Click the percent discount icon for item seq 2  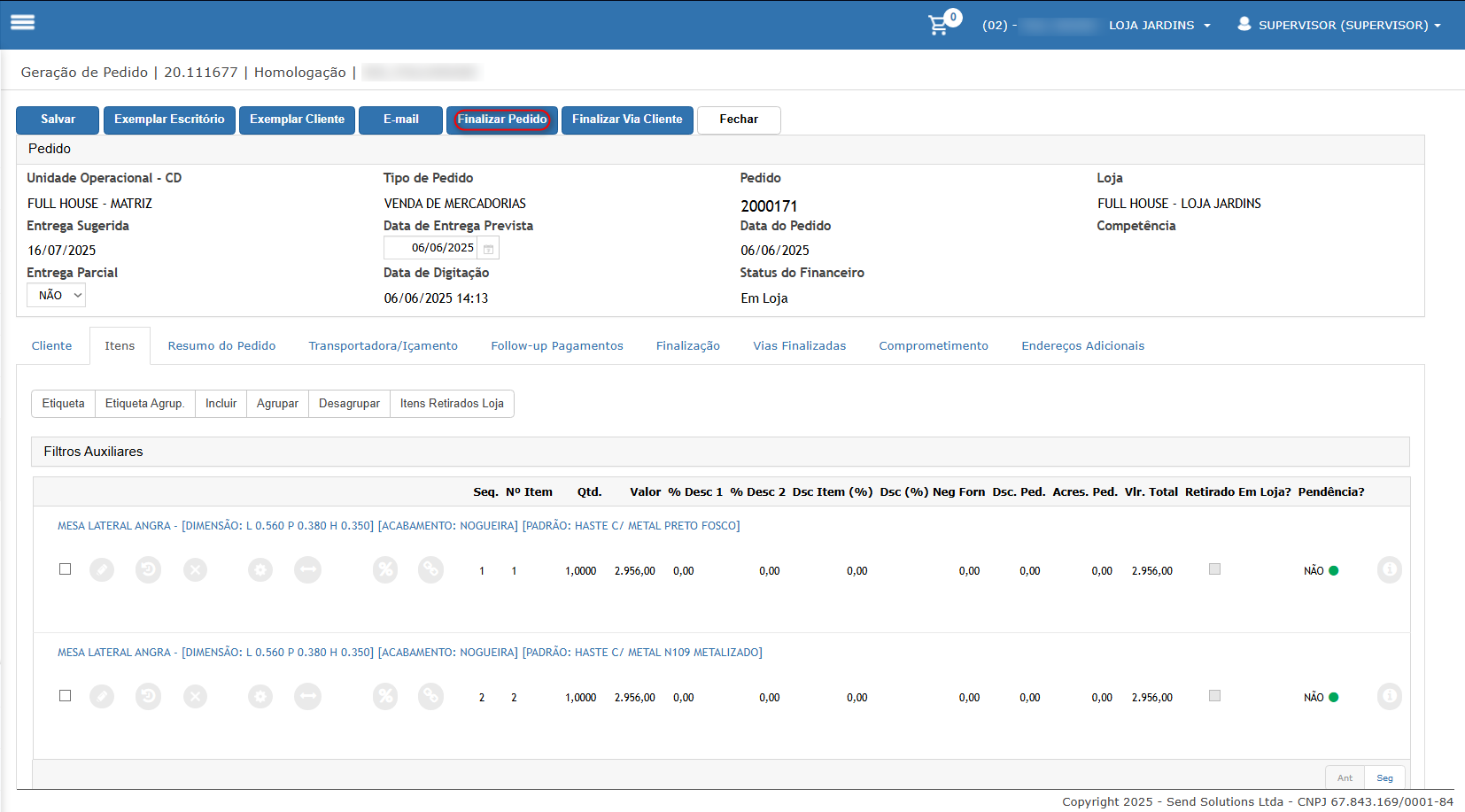click(x=385, y=696)
